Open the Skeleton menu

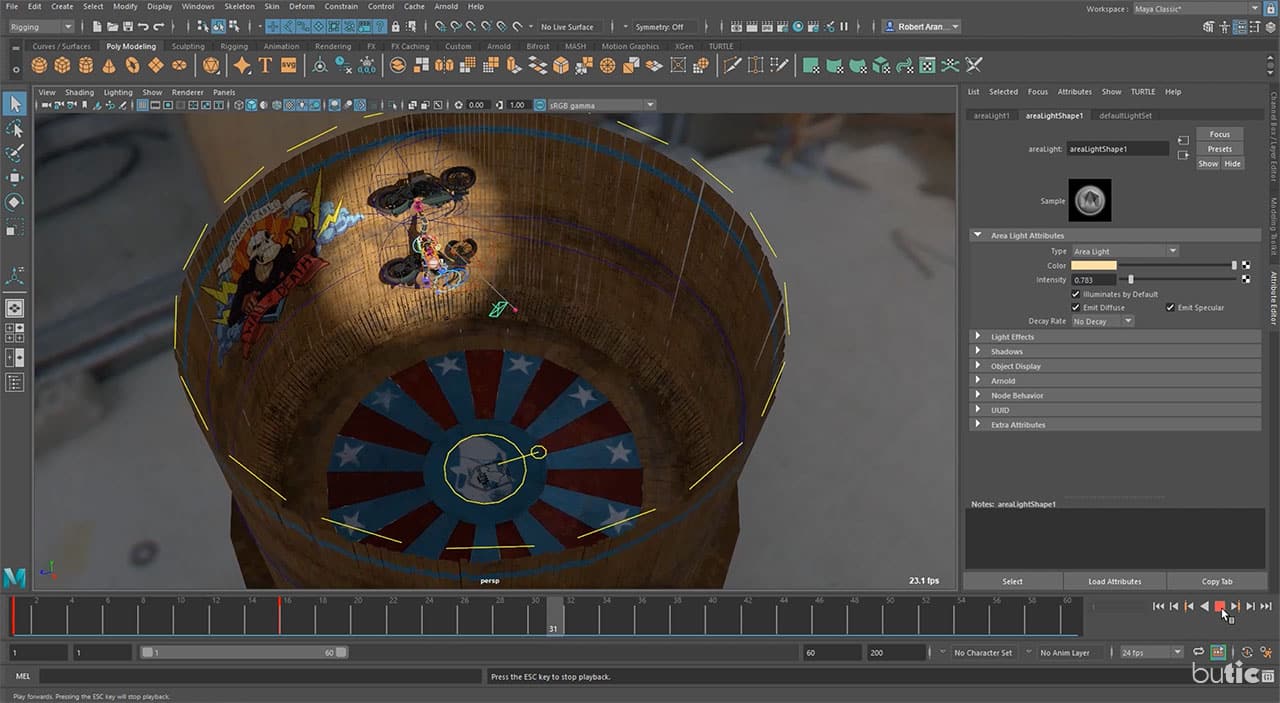pyautogui.click(x=239, y=6)
